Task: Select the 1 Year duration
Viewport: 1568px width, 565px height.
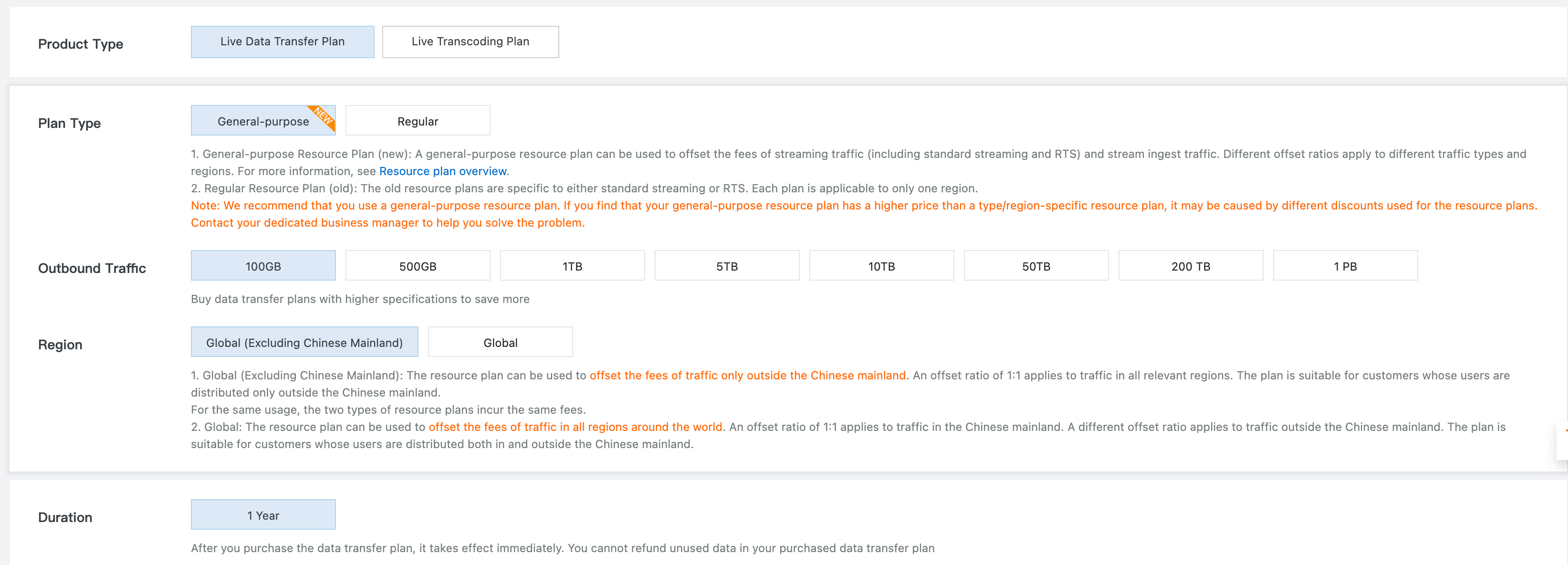Action: (263, 515)
